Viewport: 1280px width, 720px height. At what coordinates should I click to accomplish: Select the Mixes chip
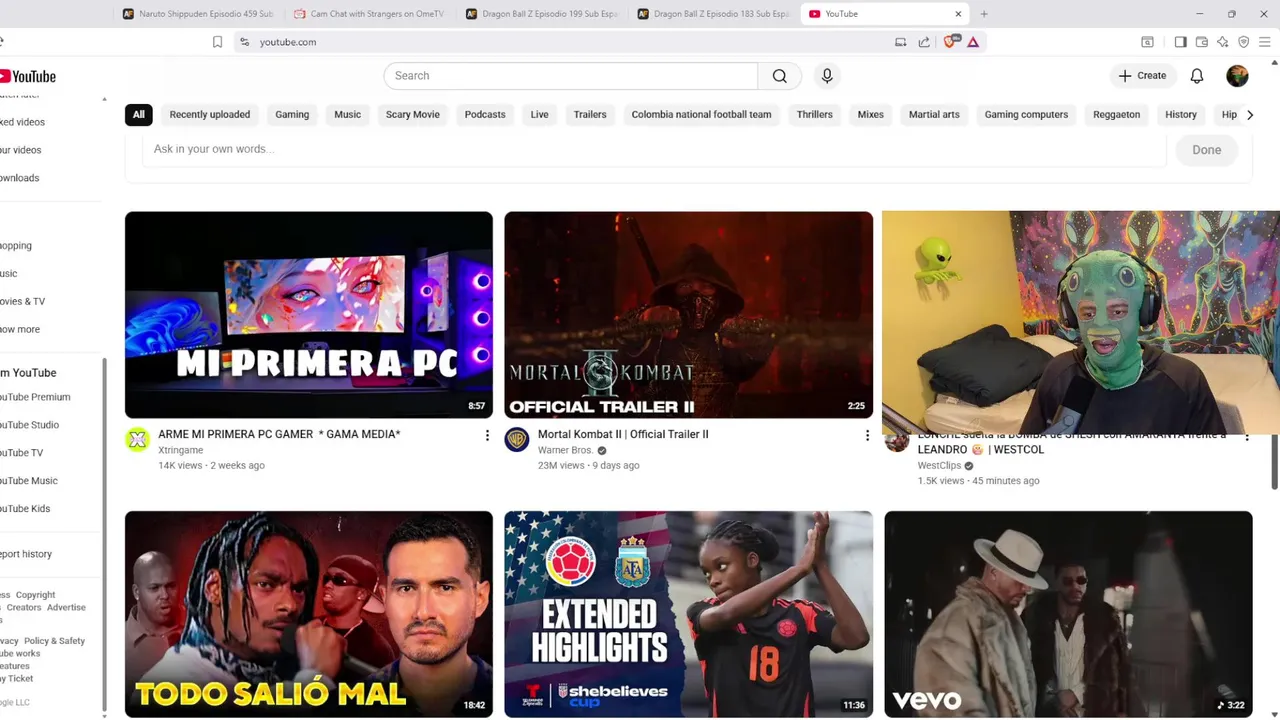[x=870, y=114]
